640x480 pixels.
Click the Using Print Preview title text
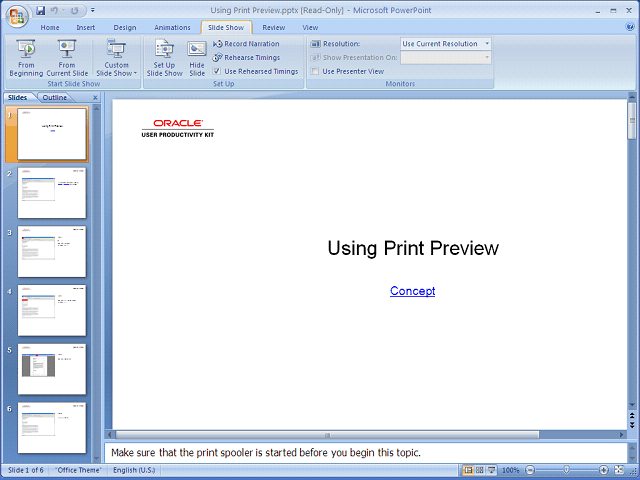[x=413, y=248]
